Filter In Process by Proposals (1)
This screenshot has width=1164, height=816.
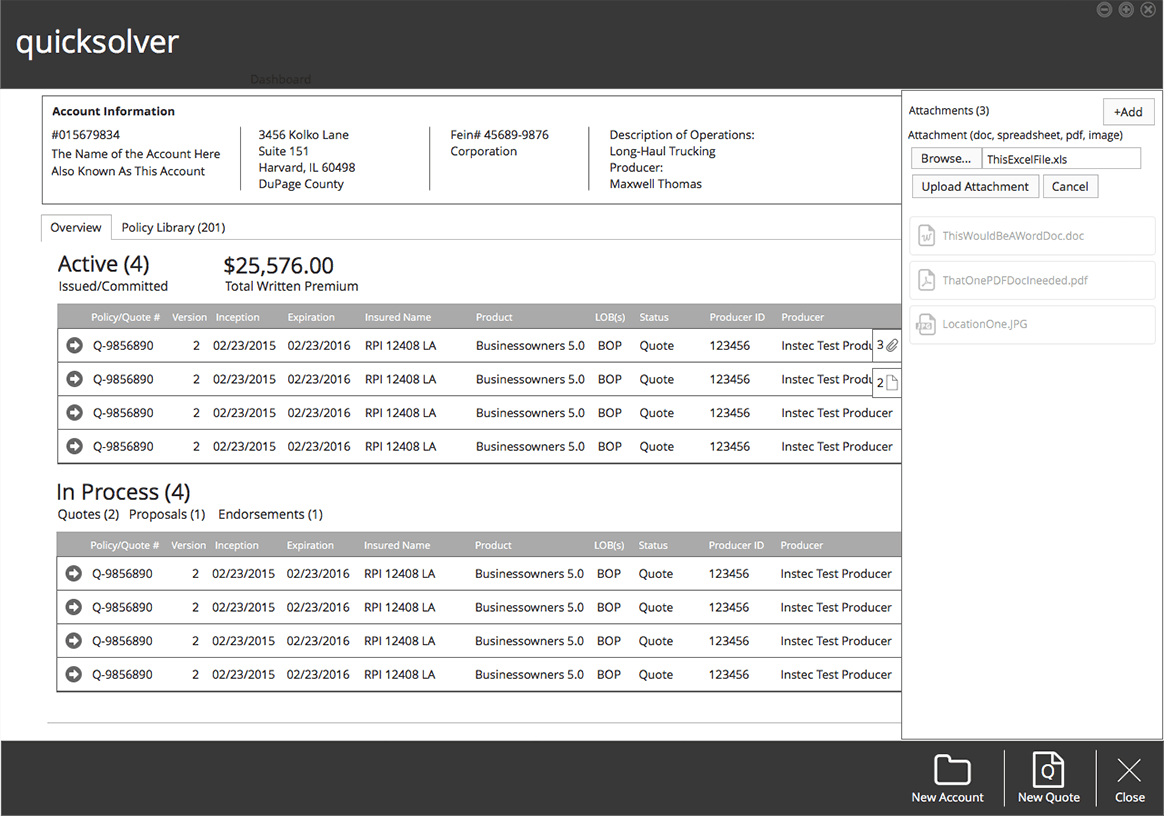167,515
